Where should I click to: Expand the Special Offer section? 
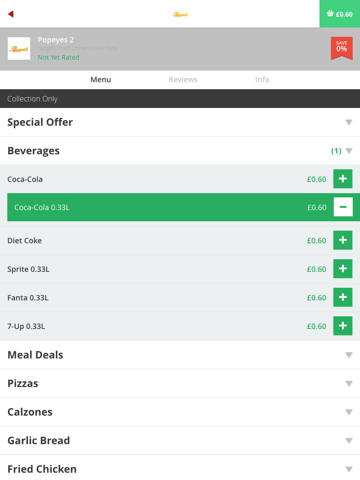pyautogui.click(x=180, y=122)
